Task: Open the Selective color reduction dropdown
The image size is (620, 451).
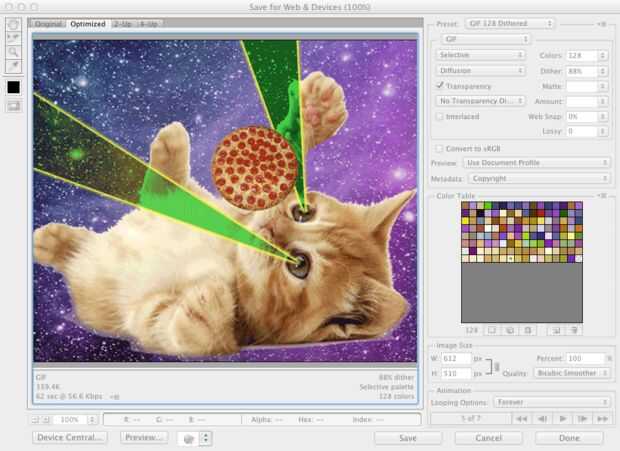Action: pos(480,55)
